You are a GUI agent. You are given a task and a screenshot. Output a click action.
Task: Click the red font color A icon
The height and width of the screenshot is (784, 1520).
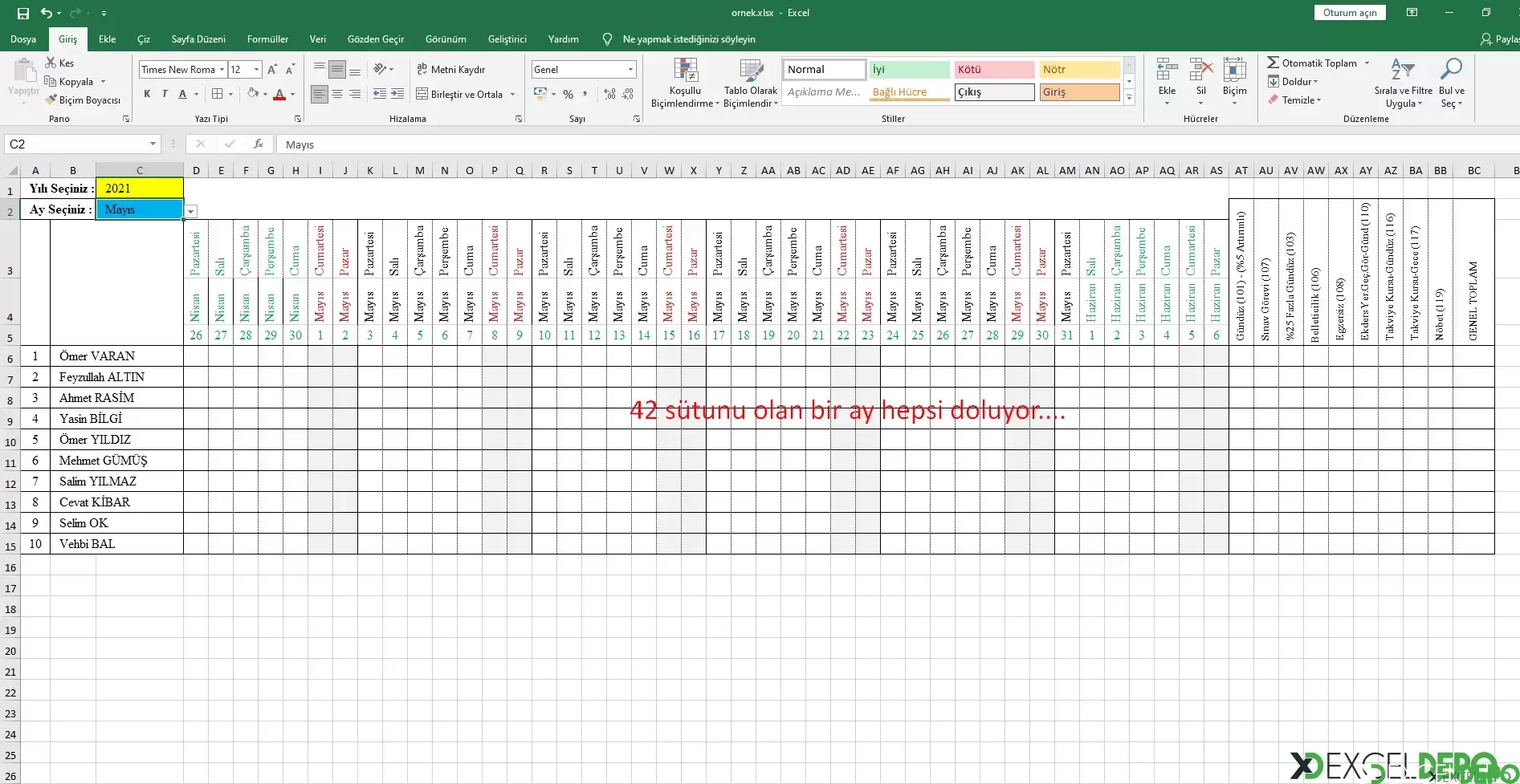279,94
